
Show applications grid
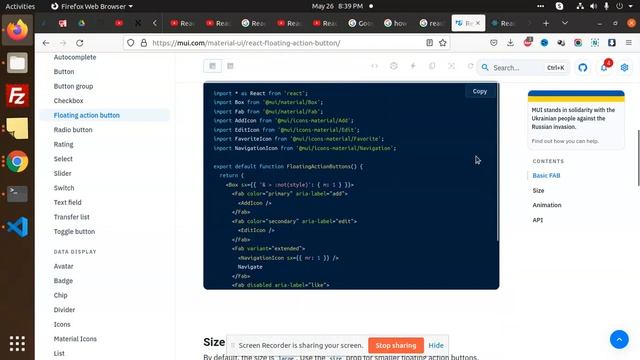tap(17, 344)
